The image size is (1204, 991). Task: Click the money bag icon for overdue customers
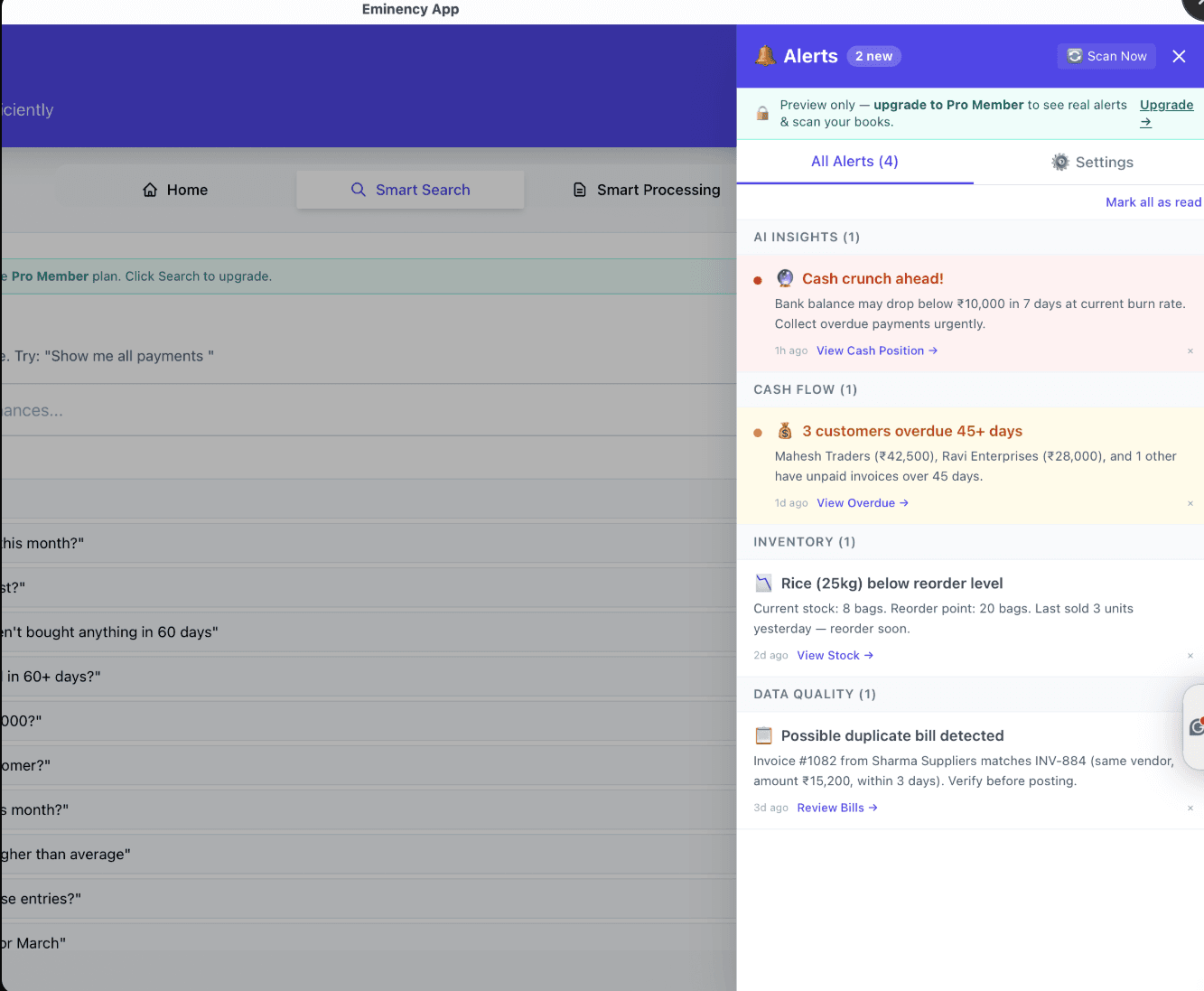click(785, 431)
